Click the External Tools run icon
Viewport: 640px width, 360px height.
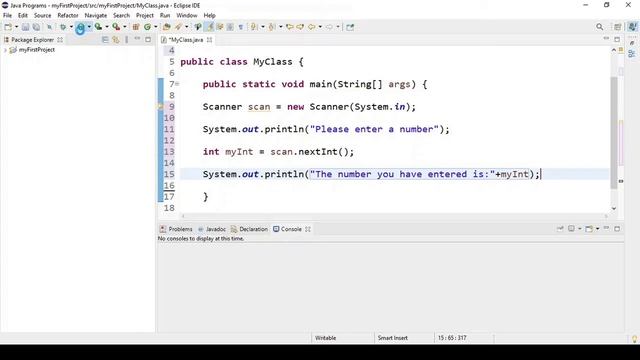(x=116, y=27)
